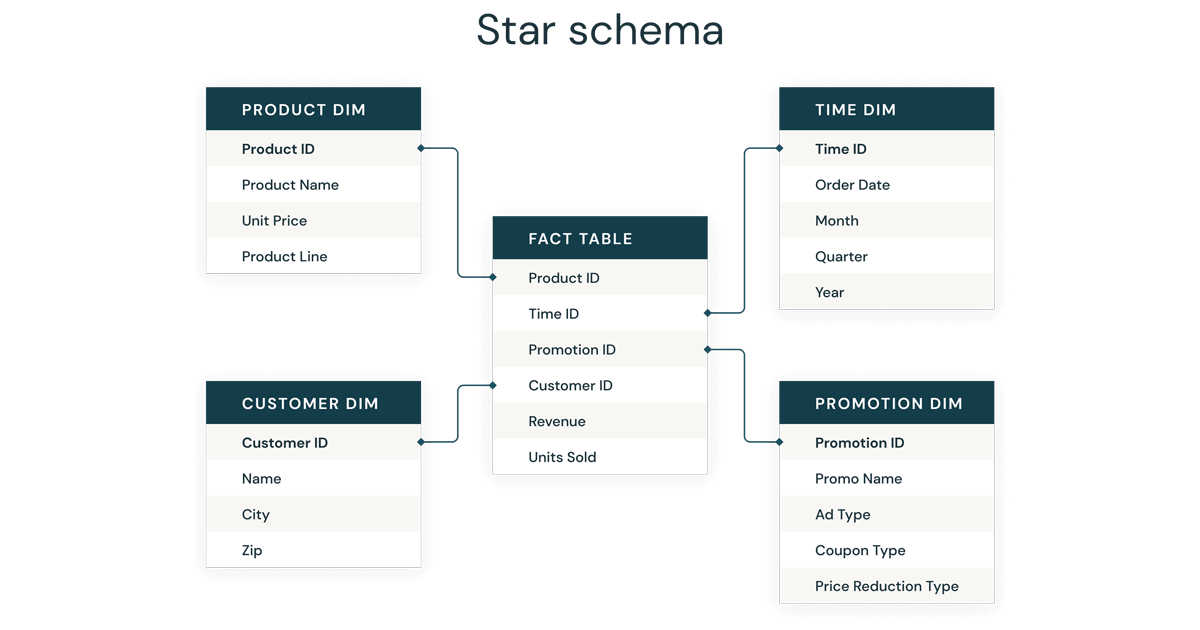Viewport: 1200px width, 630px height.
Task: Select the Product Line row
Action: 284,257
